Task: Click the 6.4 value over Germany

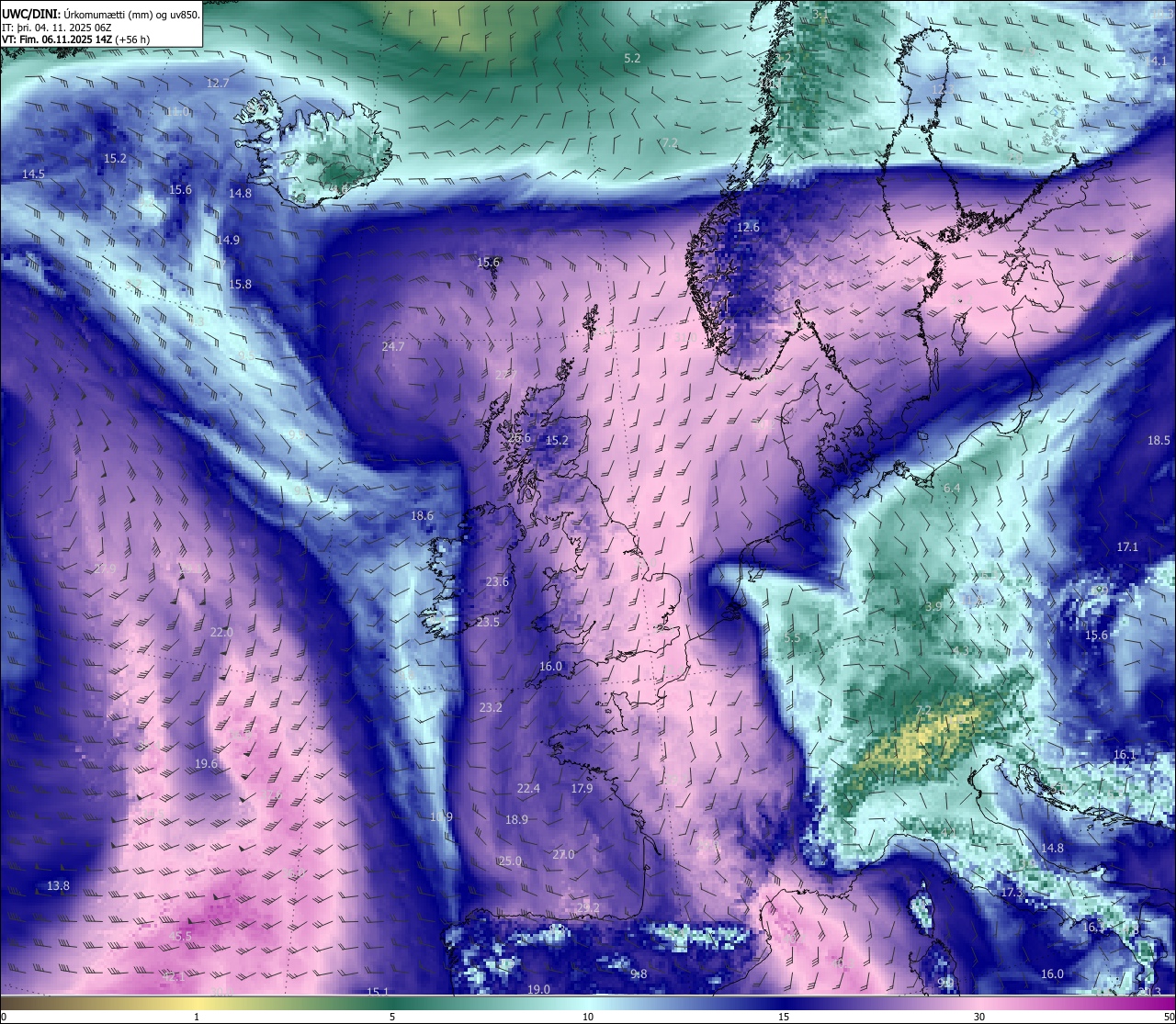Action: pos(952,488)
